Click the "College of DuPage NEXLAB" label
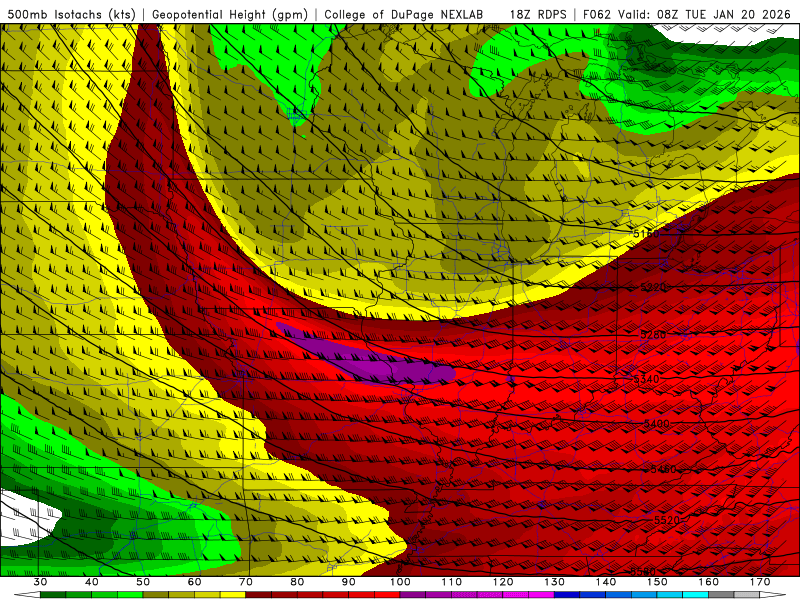 (404, 15)
